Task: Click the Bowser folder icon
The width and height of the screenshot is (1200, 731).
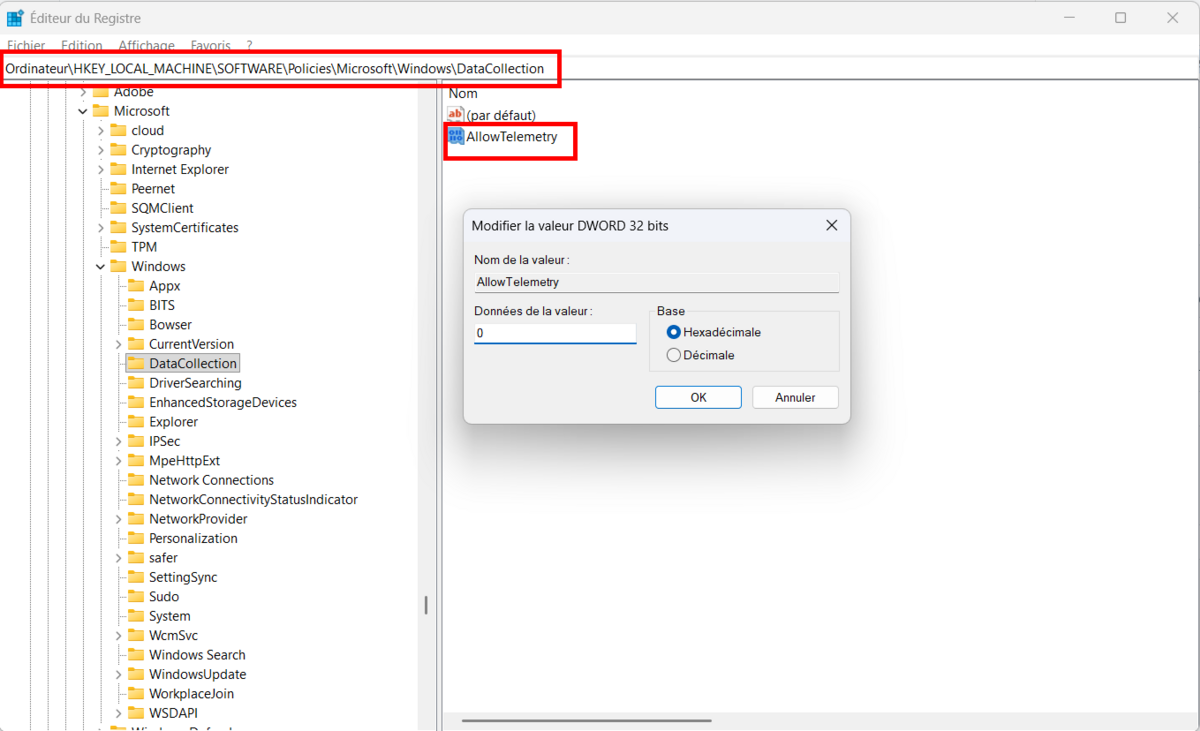Action: (135, 325)
